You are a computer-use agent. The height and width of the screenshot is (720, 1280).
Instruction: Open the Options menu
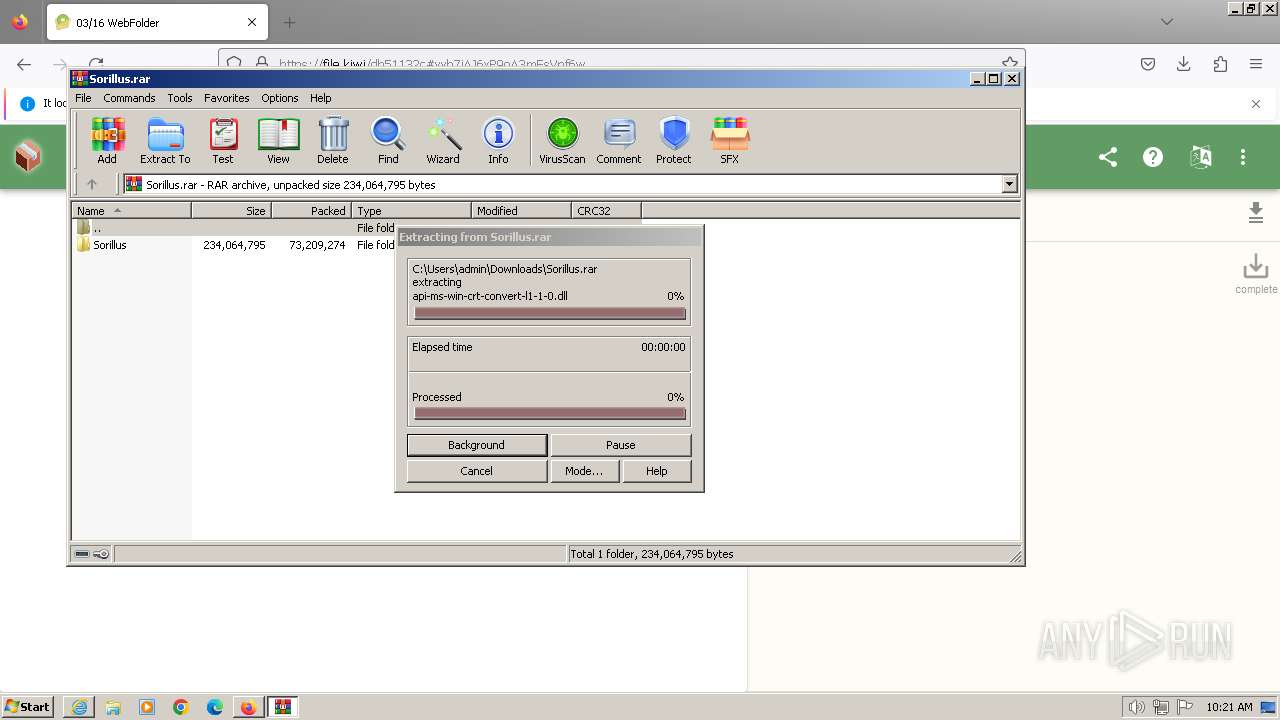pyautogui.click(x=280, y=98)
